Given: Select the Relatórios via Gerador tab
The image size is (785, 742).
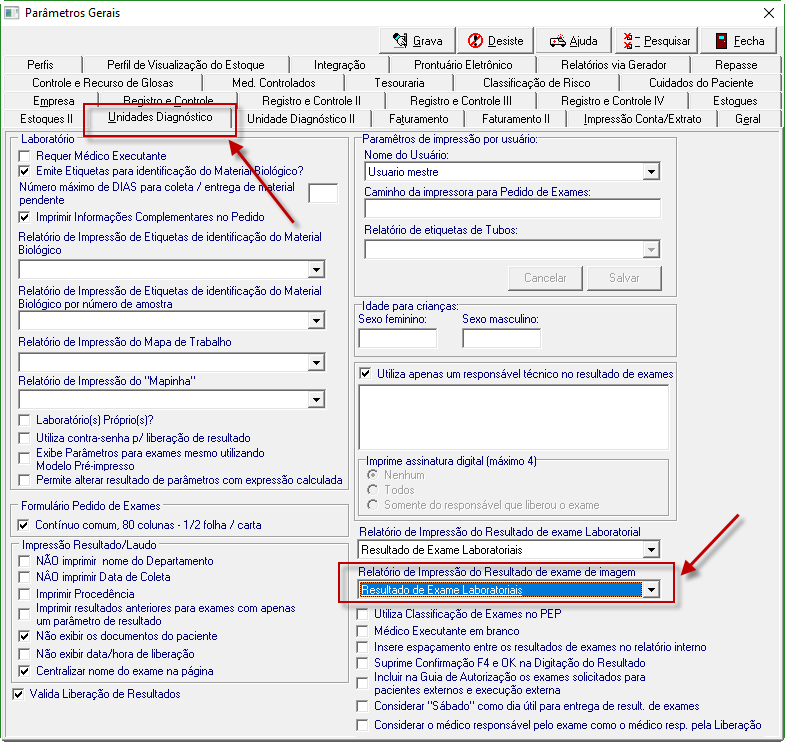Looking at the screenshot, I should click(x=613, y=65).
